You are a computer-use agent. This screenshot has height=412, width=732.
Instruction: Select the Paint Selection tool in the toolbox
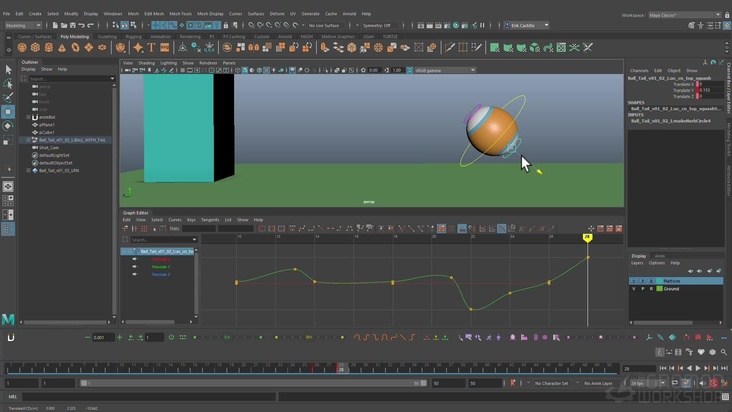[x=8, y=97]
